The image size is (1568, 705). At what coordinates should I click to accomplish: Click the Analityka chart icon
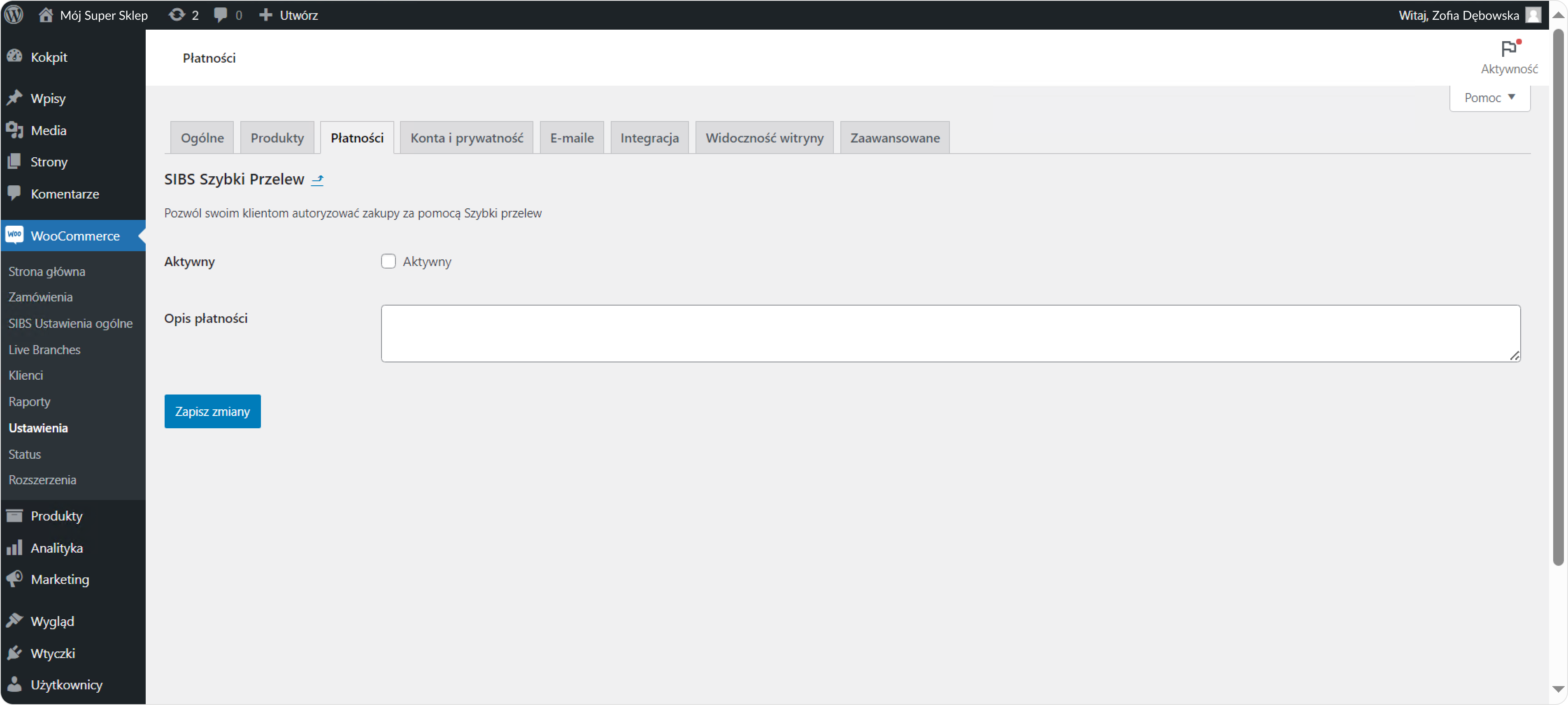coord(14,547)
